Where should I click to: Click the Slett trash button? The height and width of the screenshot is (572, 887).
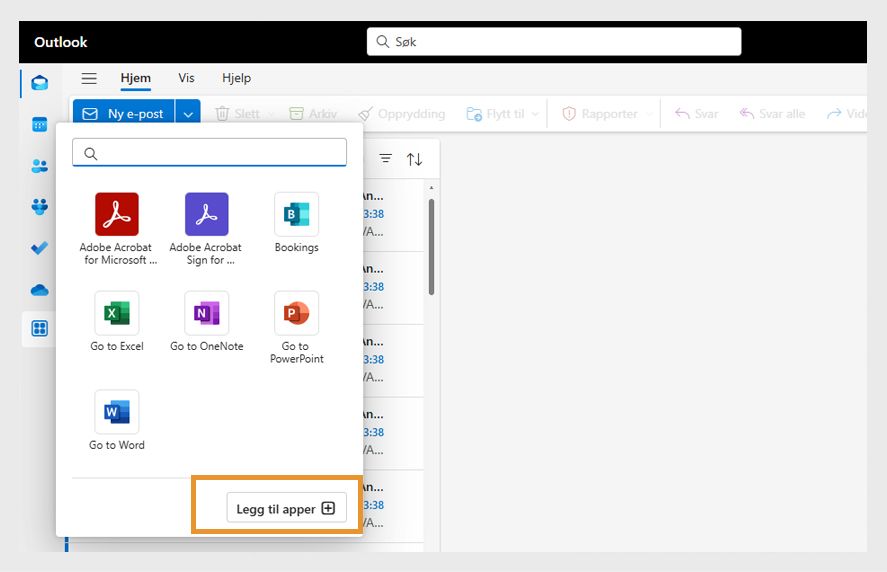coord(238,114)
